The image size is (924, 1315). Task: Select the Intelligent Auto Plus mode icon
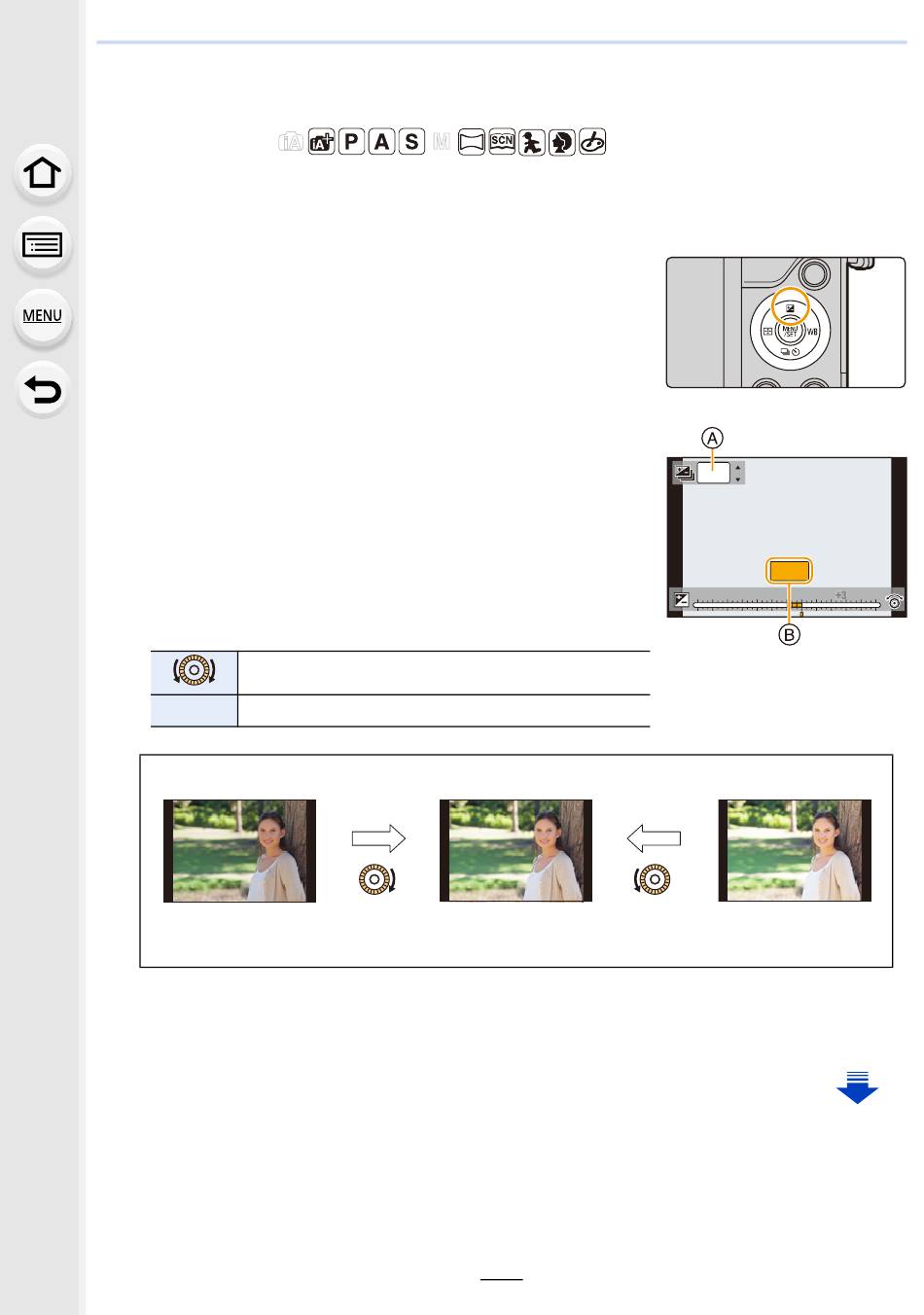(321, 142)
